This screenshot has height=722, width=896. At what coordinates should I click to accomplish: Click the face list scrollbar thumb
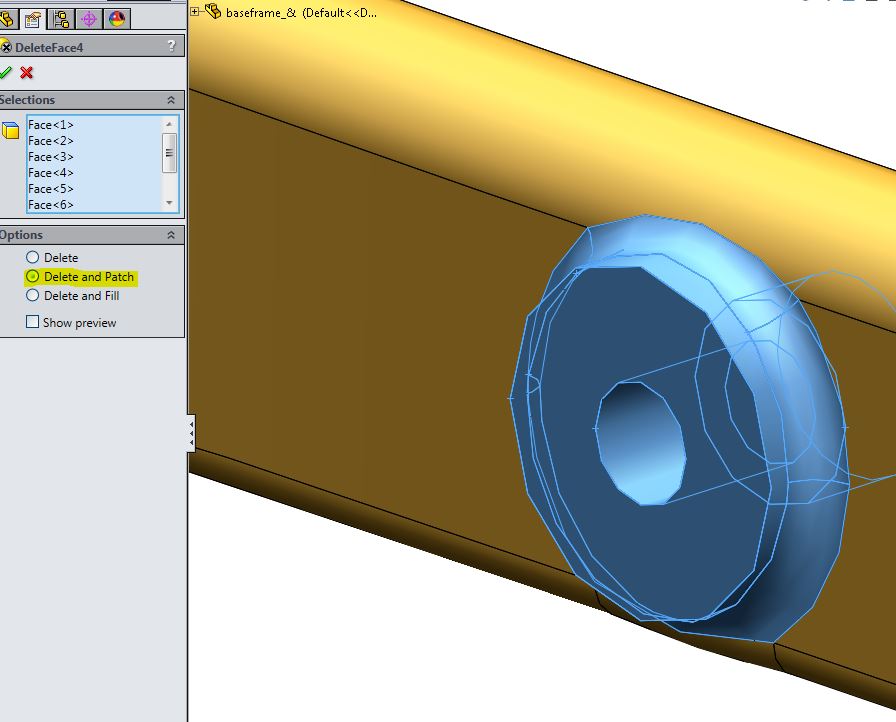(169, 153)
